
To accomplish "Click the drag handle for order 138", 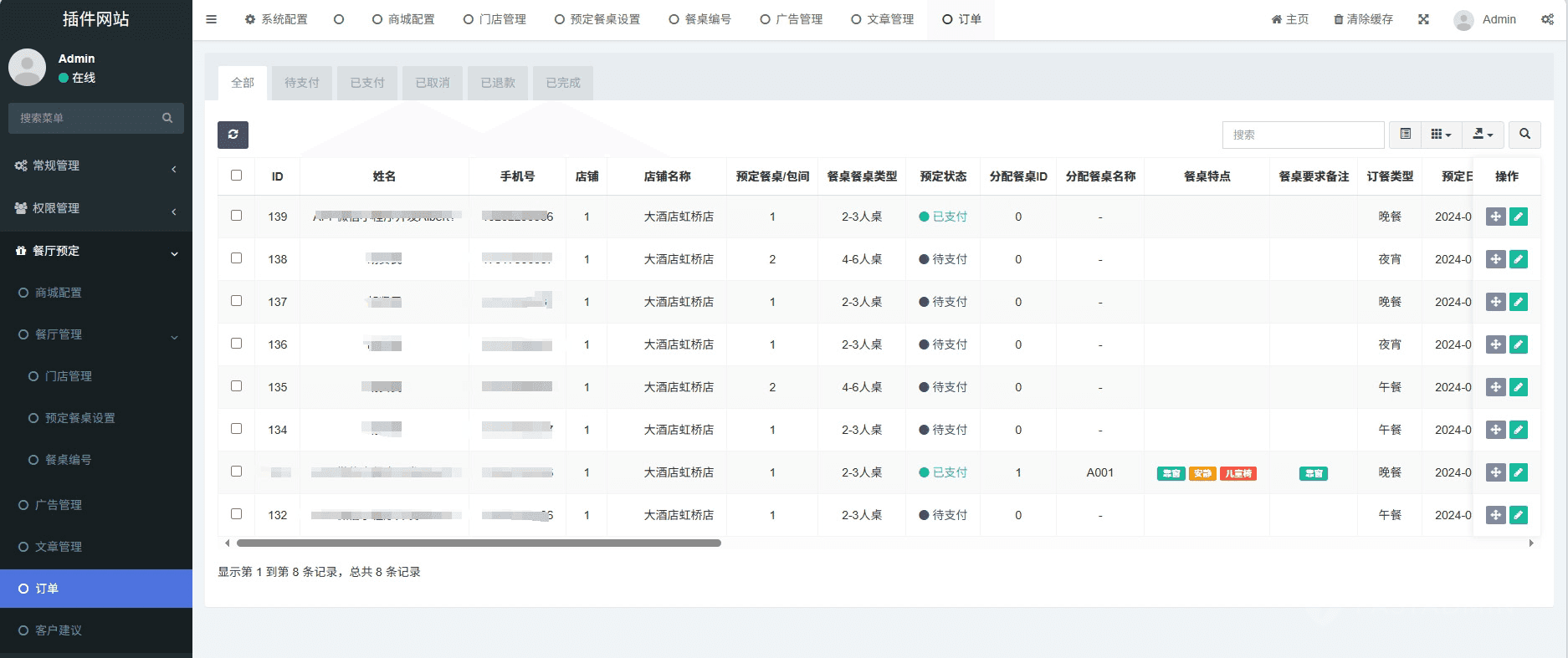I will 1495,259.
